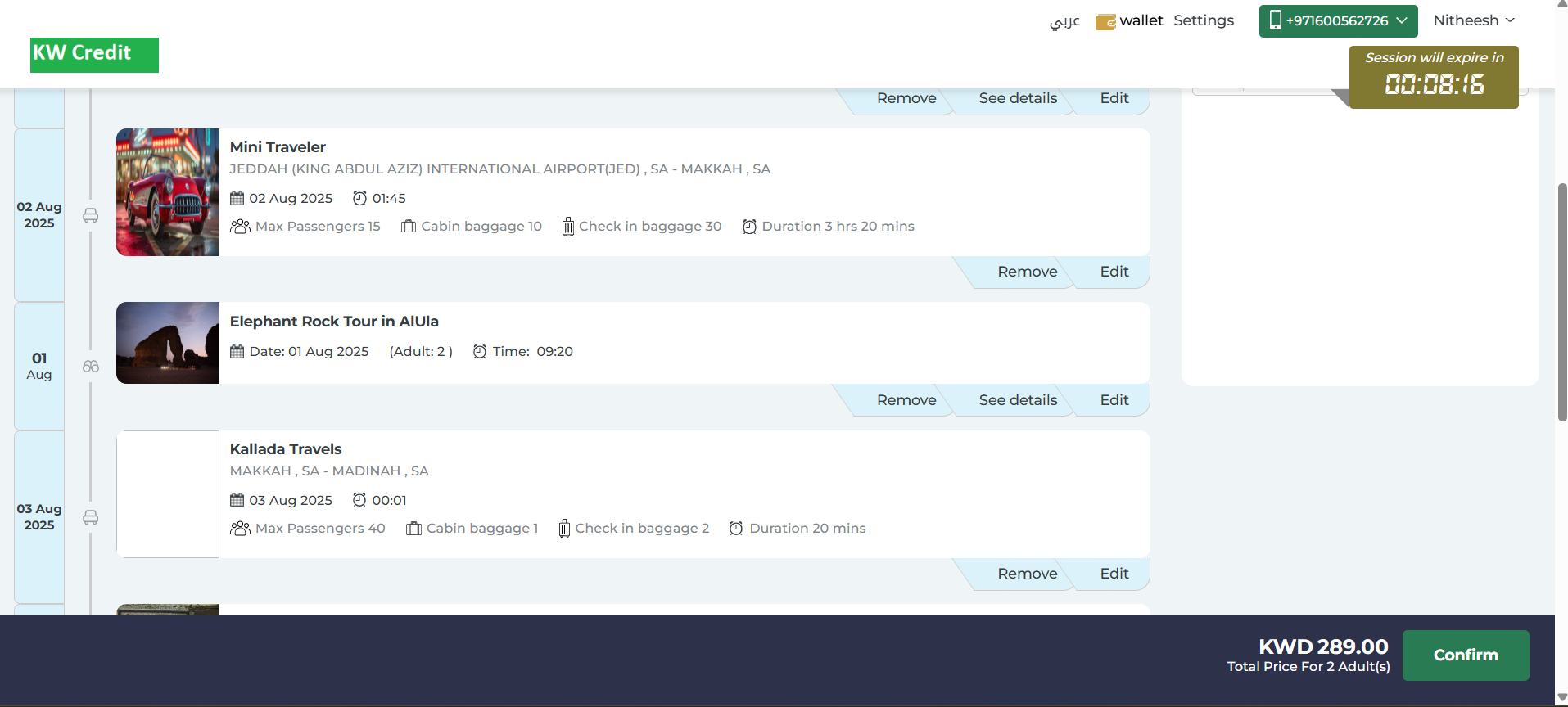This screenshot has height=707, width=1568.
Task: Open Settings from the top bar
Action: click(1203, 20)
